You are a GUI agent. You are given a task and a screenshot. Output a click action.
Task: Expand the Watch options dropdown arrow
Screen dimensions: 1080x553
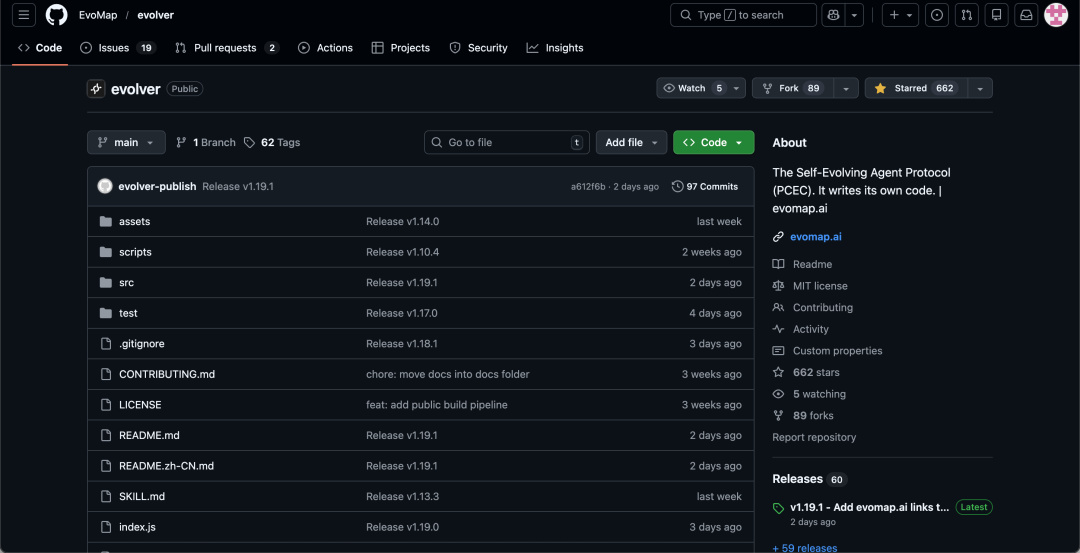(x=736, y=88)
